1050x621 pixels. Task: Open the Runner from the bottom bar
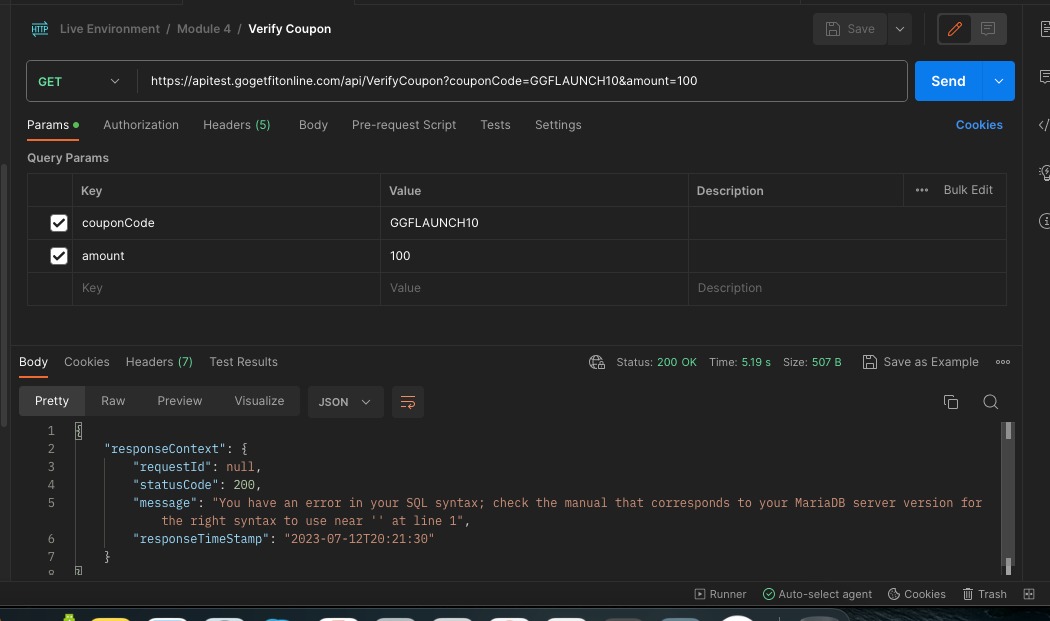point(721,594)
